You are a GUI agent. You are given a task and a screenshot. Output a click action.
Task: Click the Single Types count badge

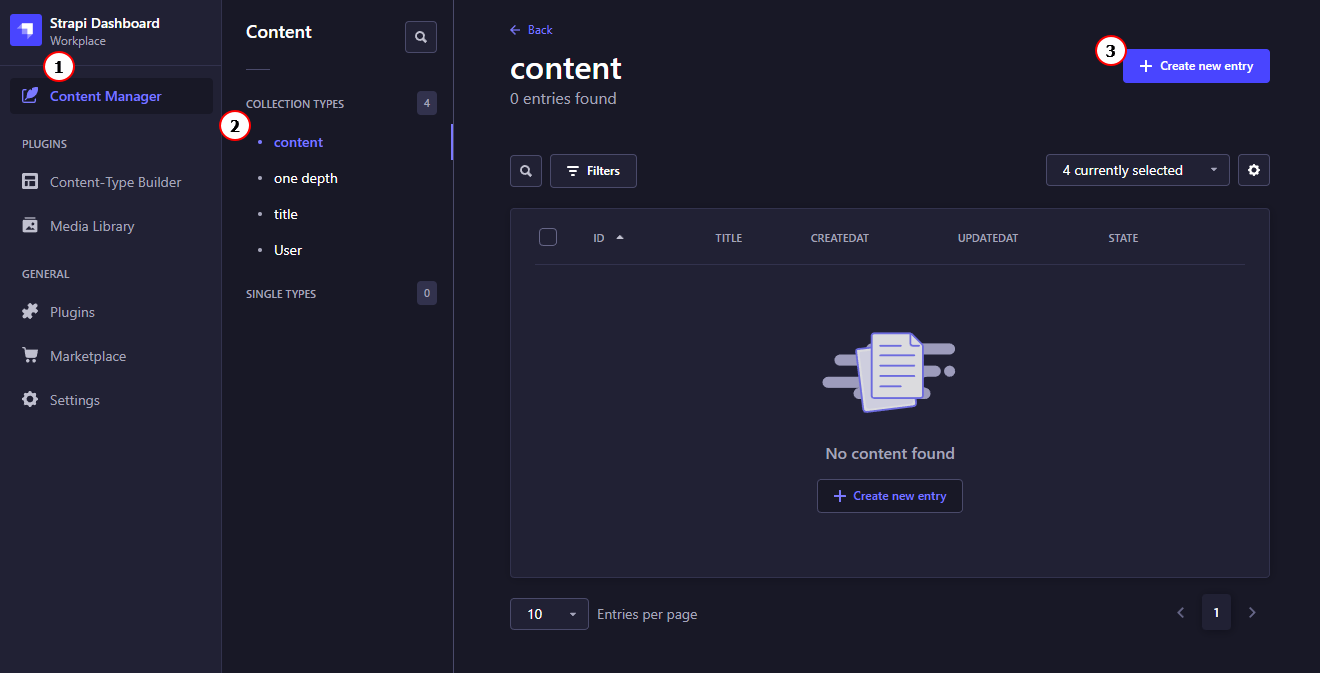coord(427,293)
